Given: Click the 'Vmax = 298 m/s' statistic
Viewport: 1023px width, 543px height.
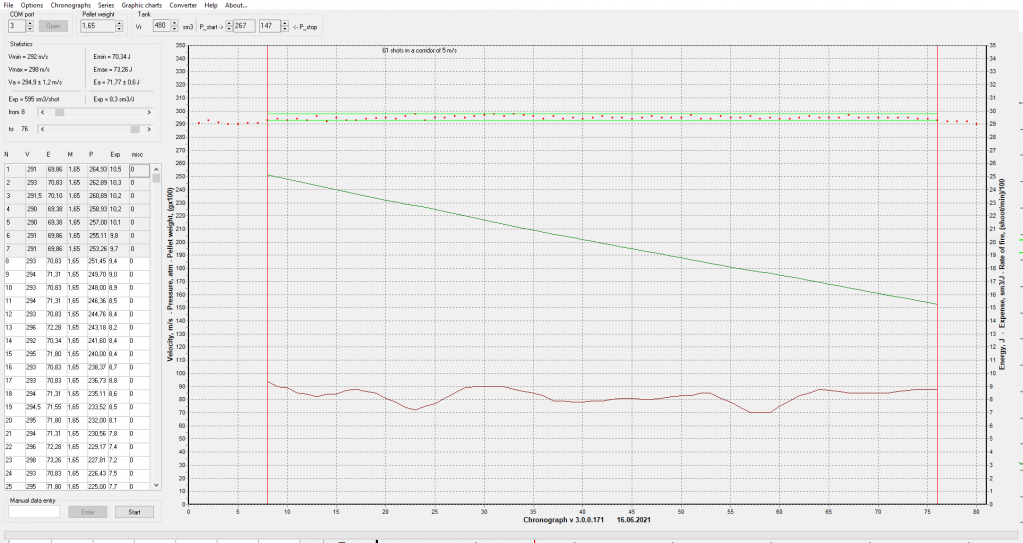Looking at the screenshot, I should (x=29, y=70).
